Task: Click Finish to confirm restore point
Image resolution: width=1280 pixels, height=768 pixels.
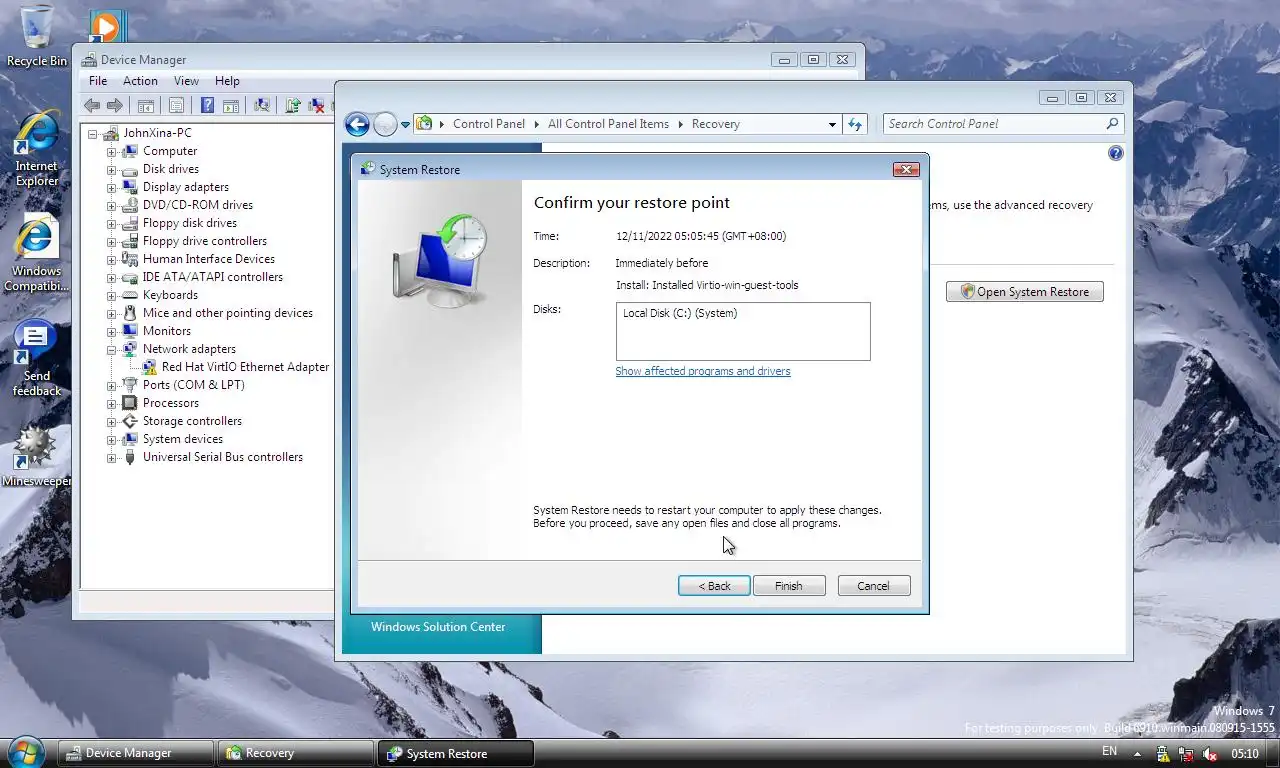Action: 789,586
